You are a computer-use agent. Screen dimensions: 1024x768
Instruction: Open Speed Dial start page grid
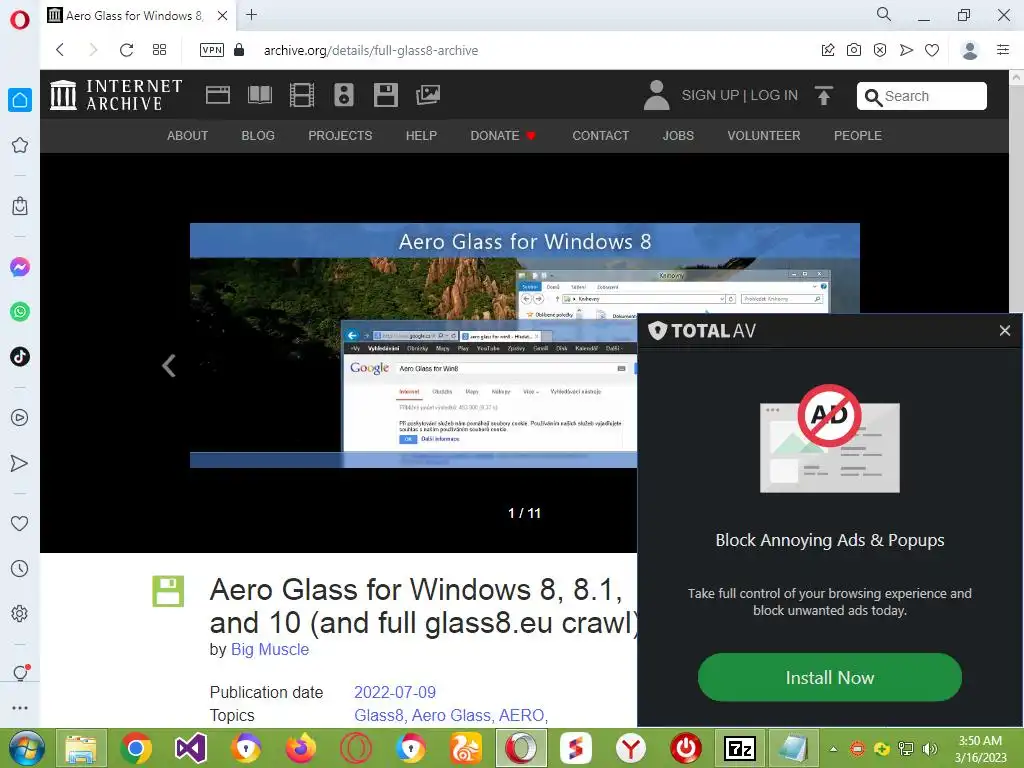tap(159, 50)
